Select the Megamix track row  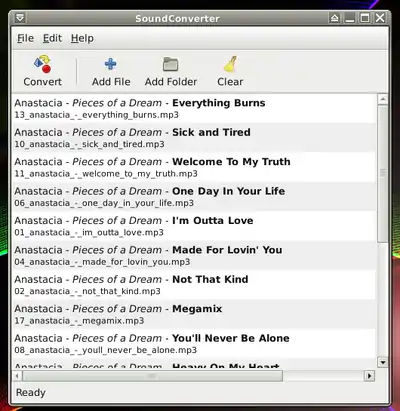194,314
